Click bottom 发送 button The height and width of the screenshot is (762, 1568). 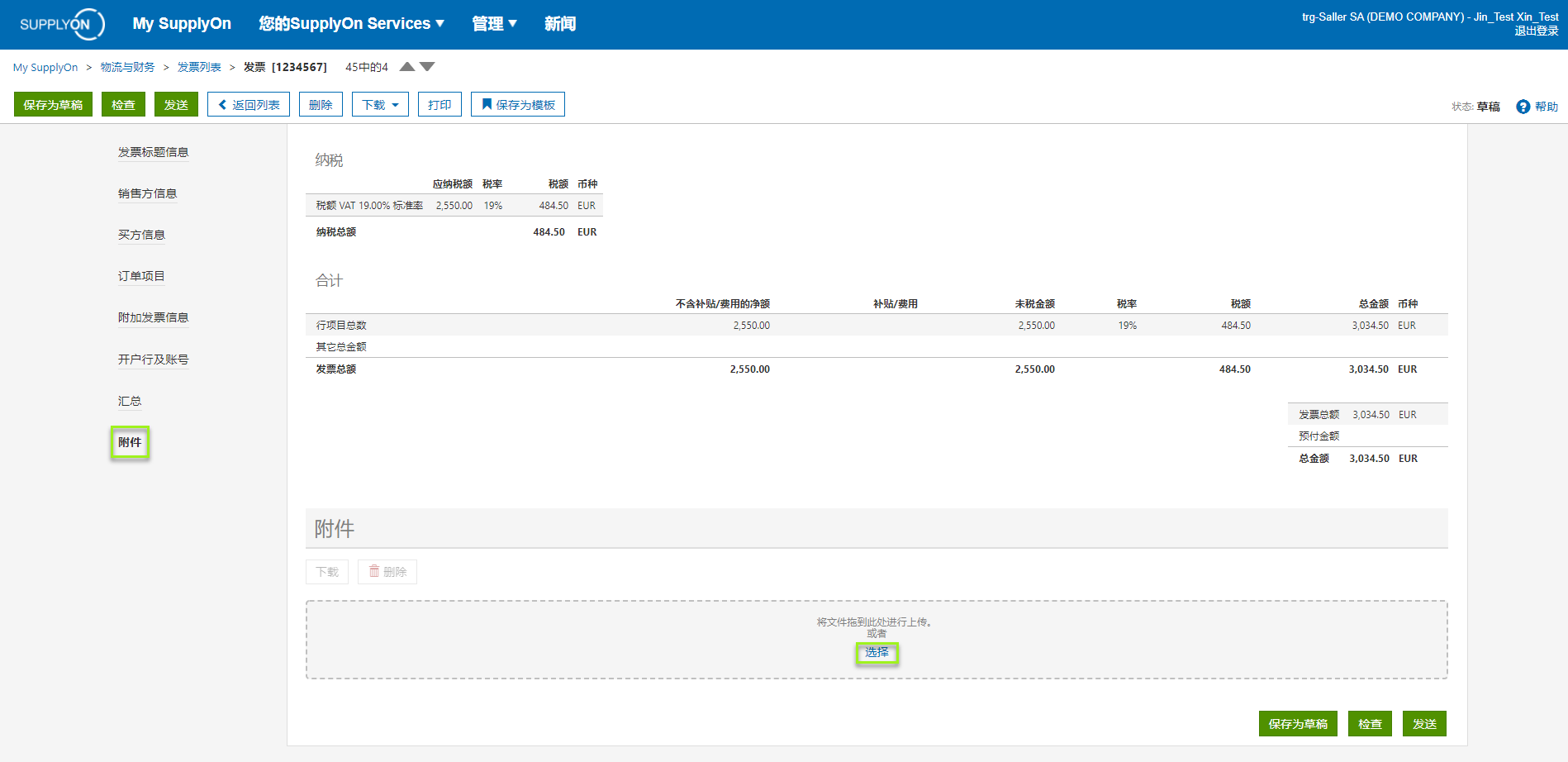(1424, 724)
